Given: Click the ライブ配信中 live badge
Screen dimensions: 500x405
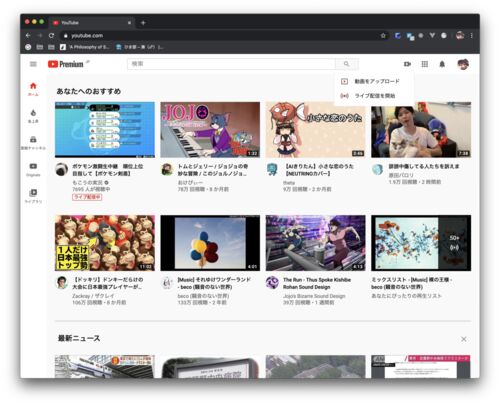Looking at the screenshot, I should coord(87,197).
